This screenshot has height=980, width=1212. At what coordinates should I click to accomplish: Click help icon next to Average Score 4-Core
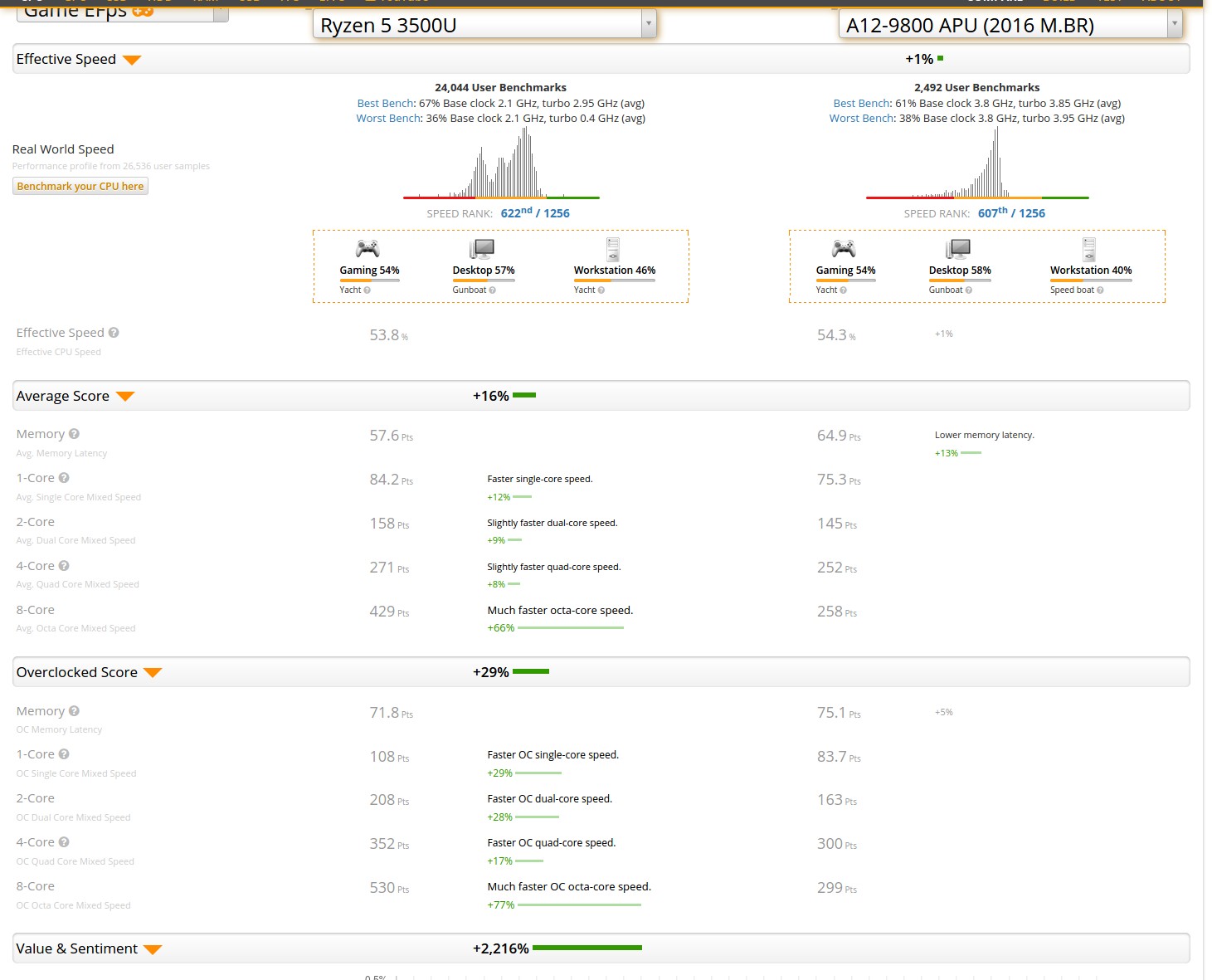(64, 566)
